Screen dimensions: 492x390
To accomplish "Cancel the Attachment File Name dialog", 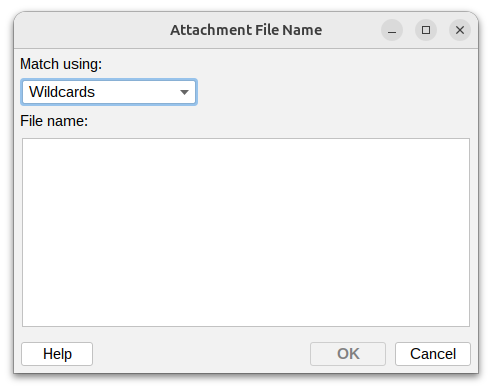I will [433, 354].
